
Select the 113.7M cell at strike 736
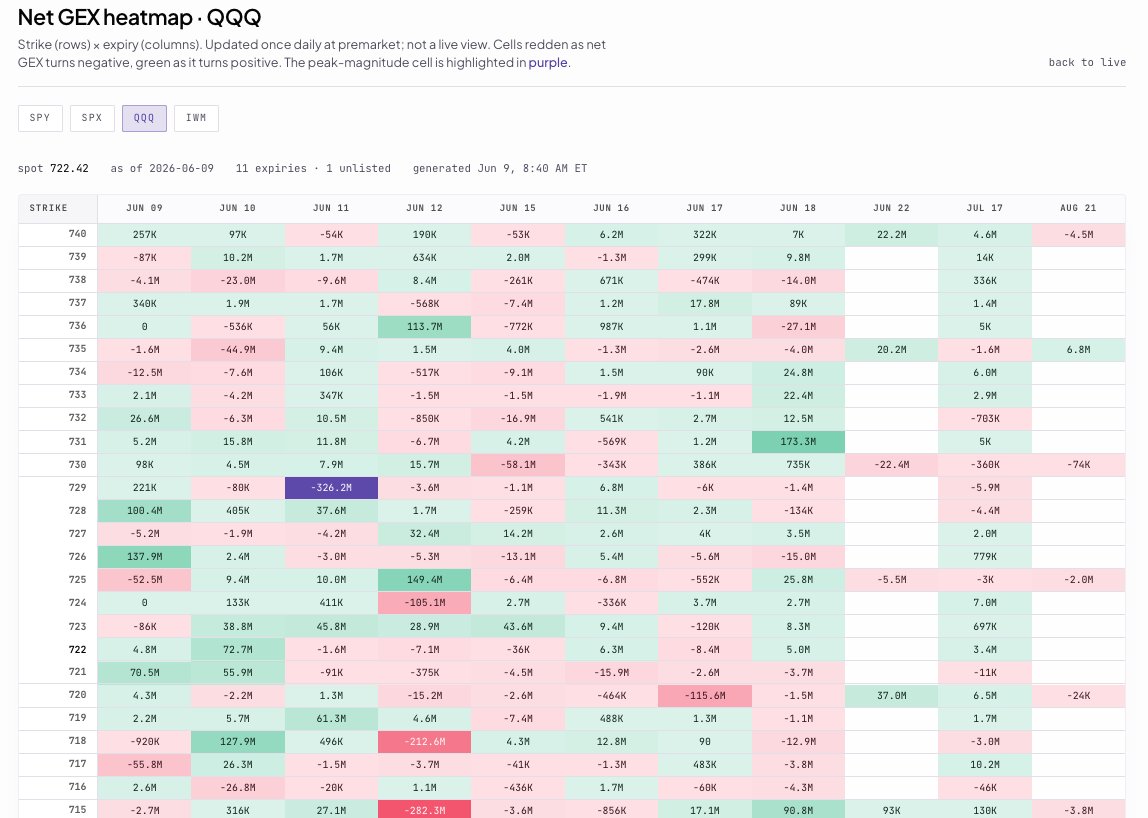[x=425, y=327]
